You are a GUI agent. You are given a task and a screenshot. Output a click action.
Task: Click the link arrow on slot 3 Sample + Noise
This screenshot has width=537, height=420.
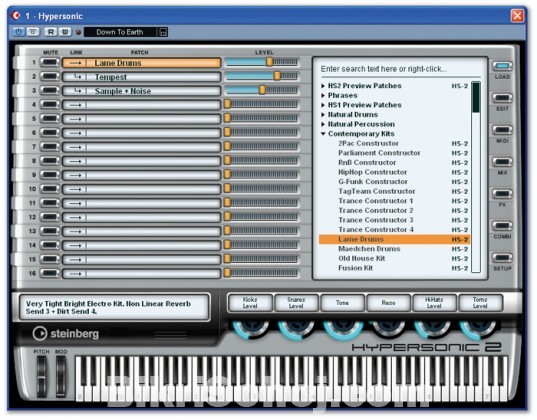point(77,91)
